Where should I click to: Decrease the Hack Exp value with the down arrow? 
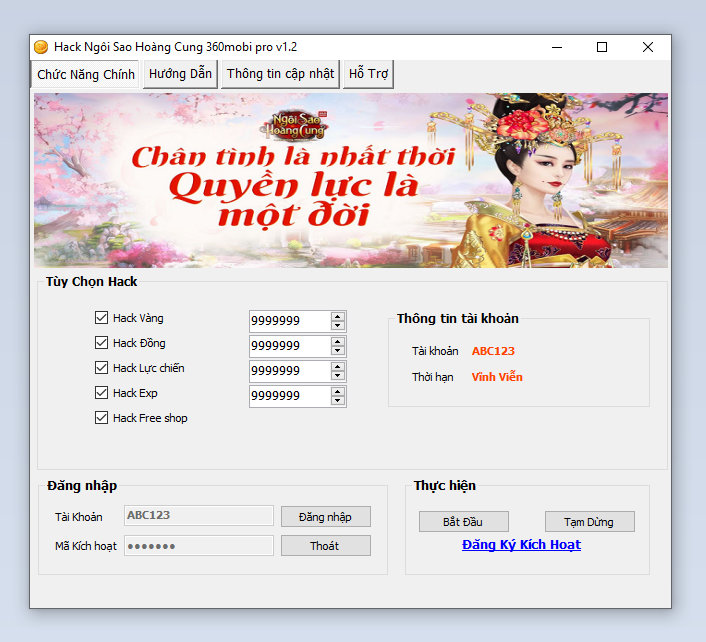tap(338, 401)
